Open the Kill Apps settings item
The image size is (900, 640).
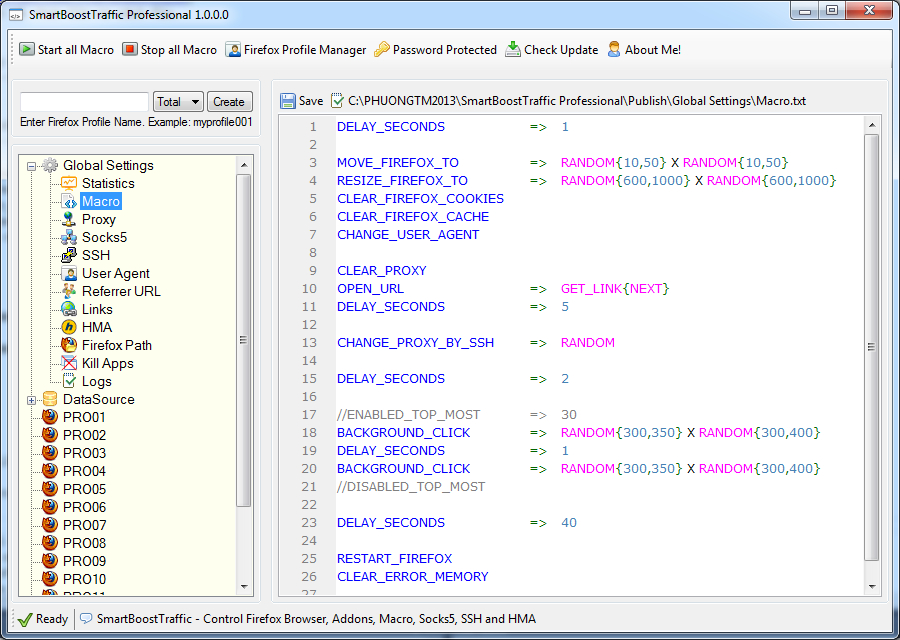click(107, 363)
